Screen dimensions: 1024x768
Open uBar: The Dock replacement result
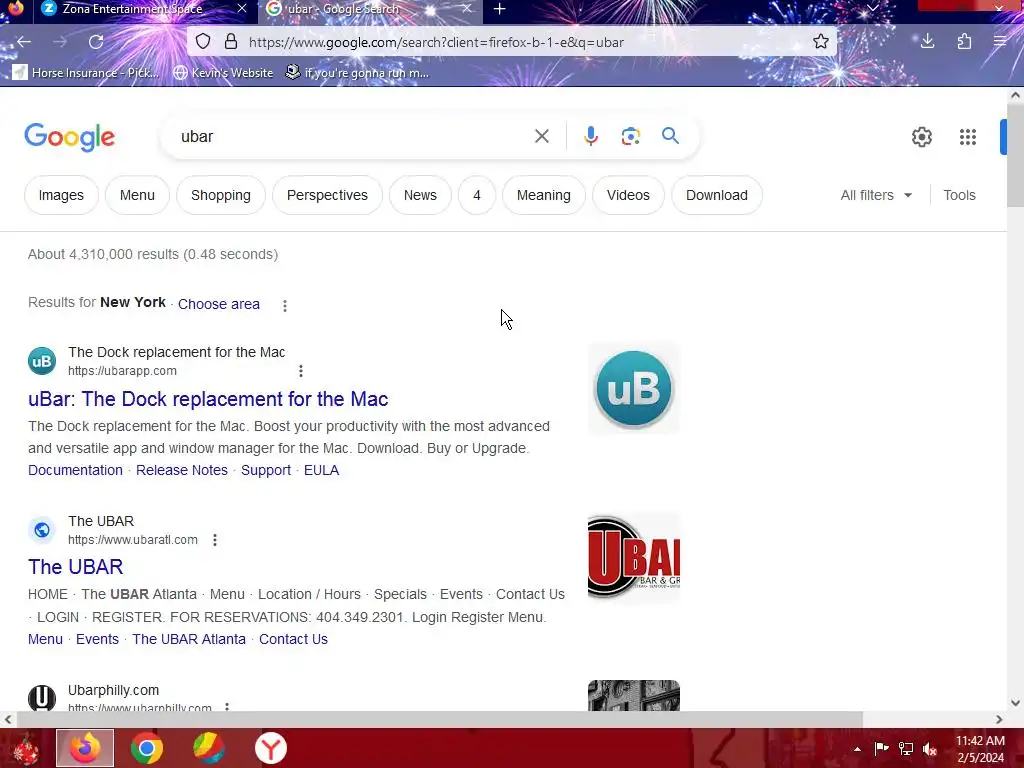pyautogui.click(x=208, y=399)
